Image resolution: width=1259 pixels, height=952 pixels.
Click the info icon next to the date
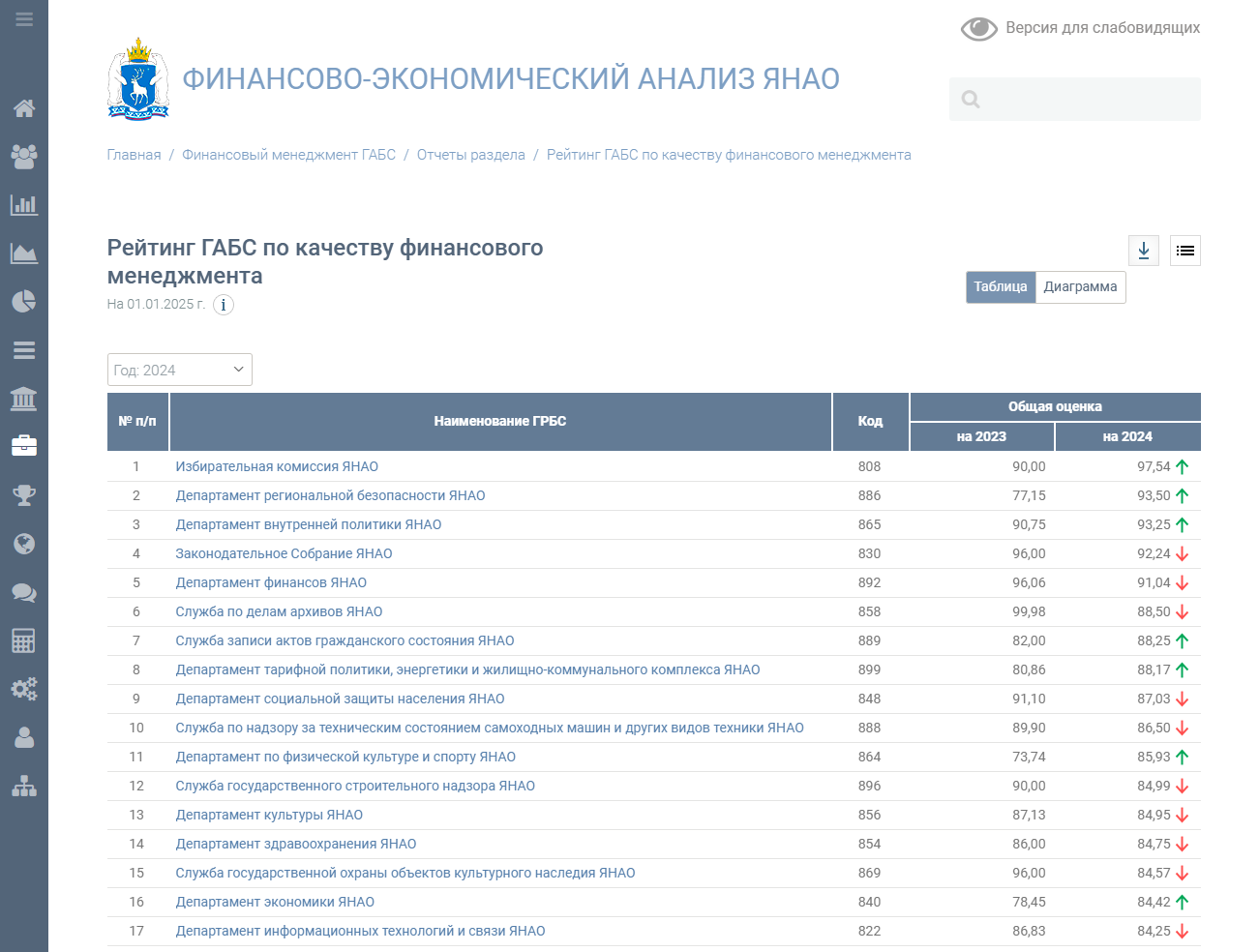pos(224,305)
